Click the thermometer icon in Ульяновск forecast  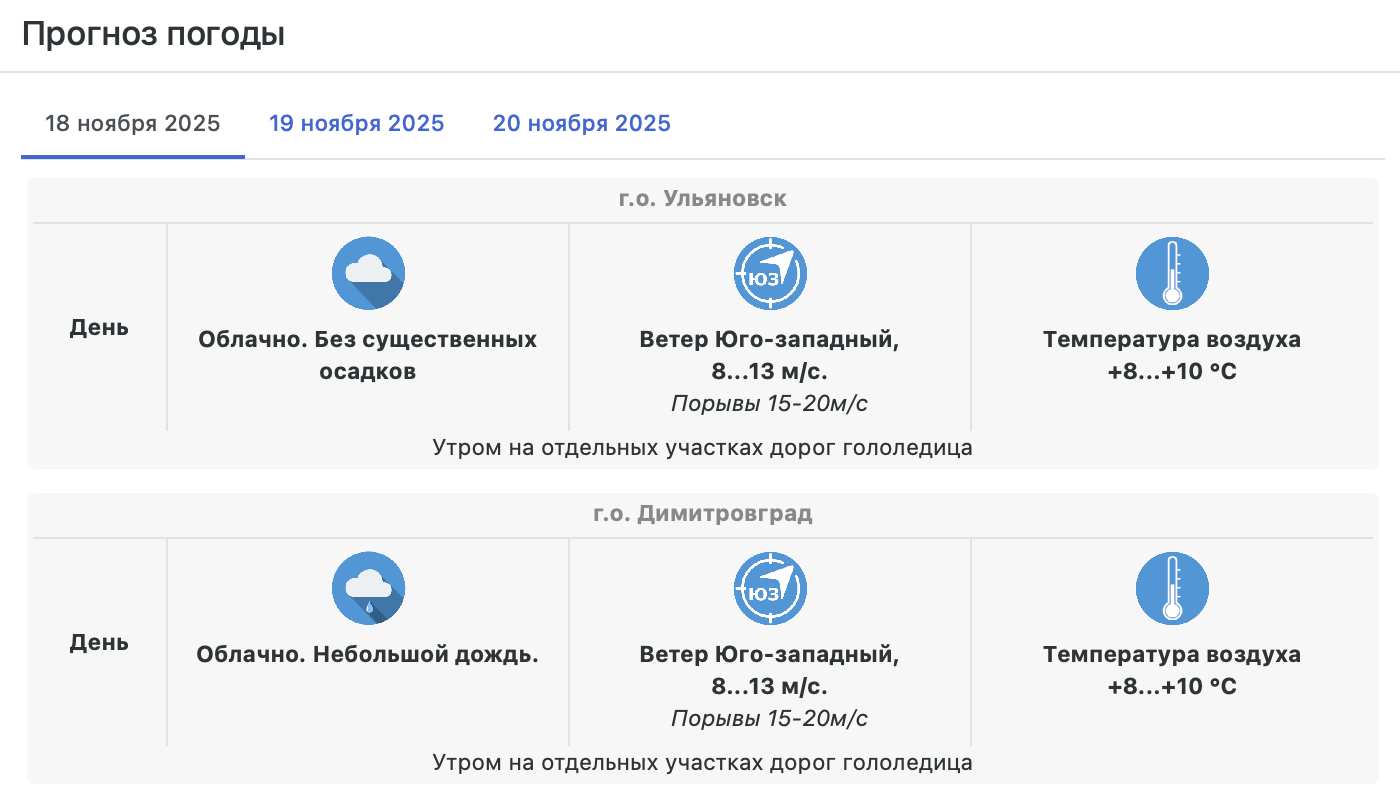tap(1172, 273)
